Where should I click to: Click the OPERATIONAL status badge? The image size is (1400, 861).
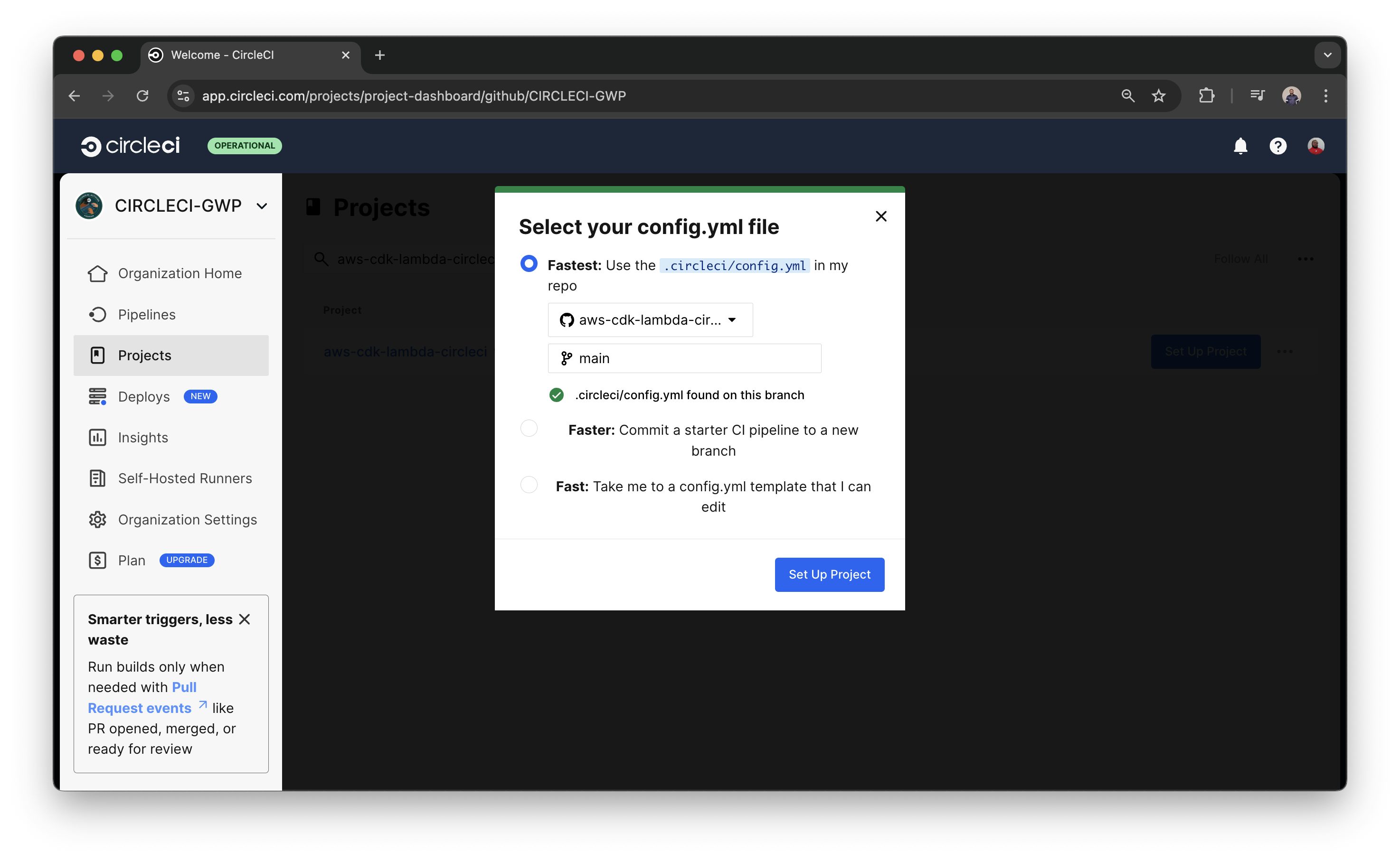[245, 146]
